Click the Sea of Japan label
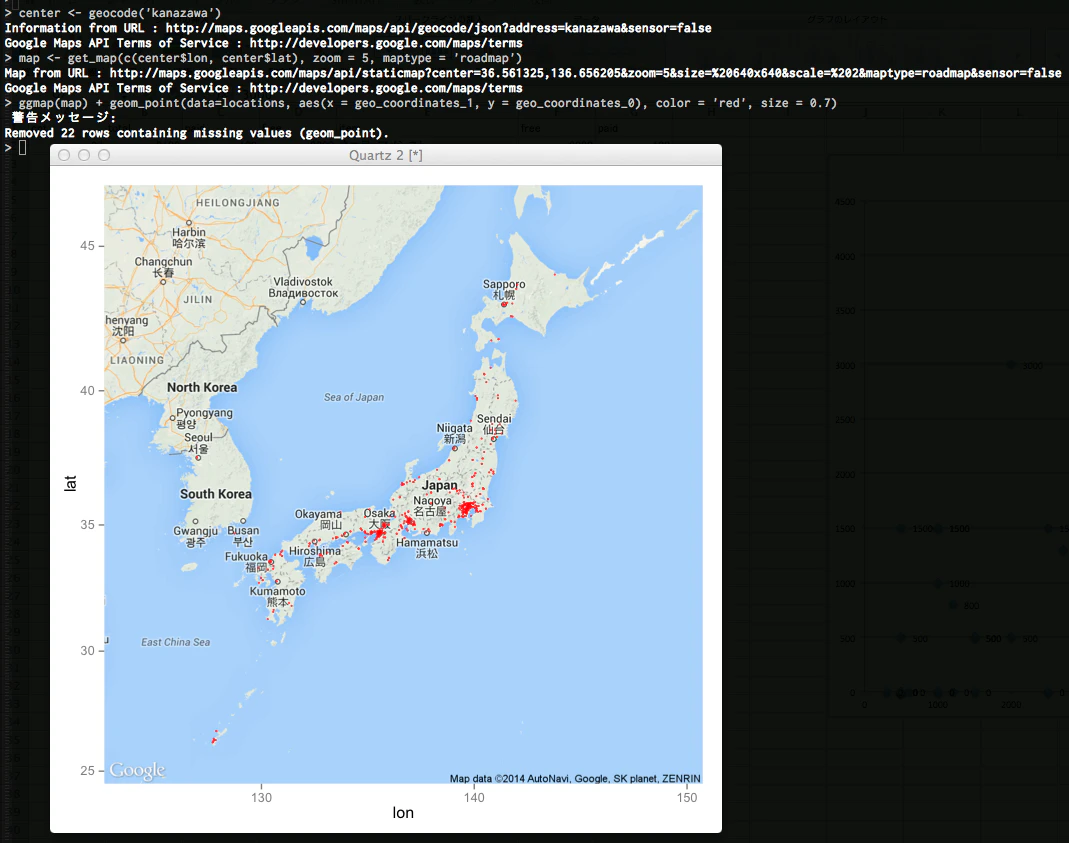 coord(354,397)
